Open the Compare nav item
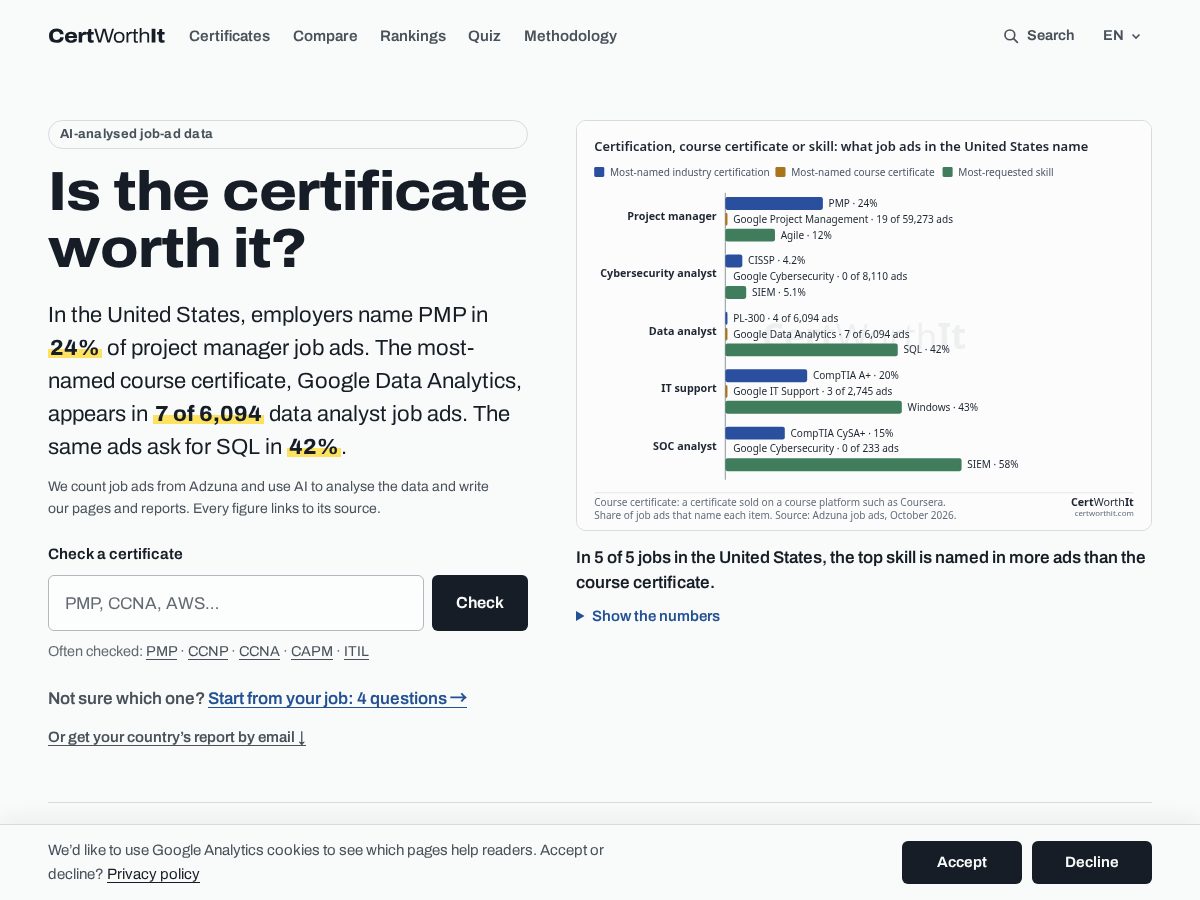The width and height of the screenshot is (1200, 900). (x=325, y=36)
